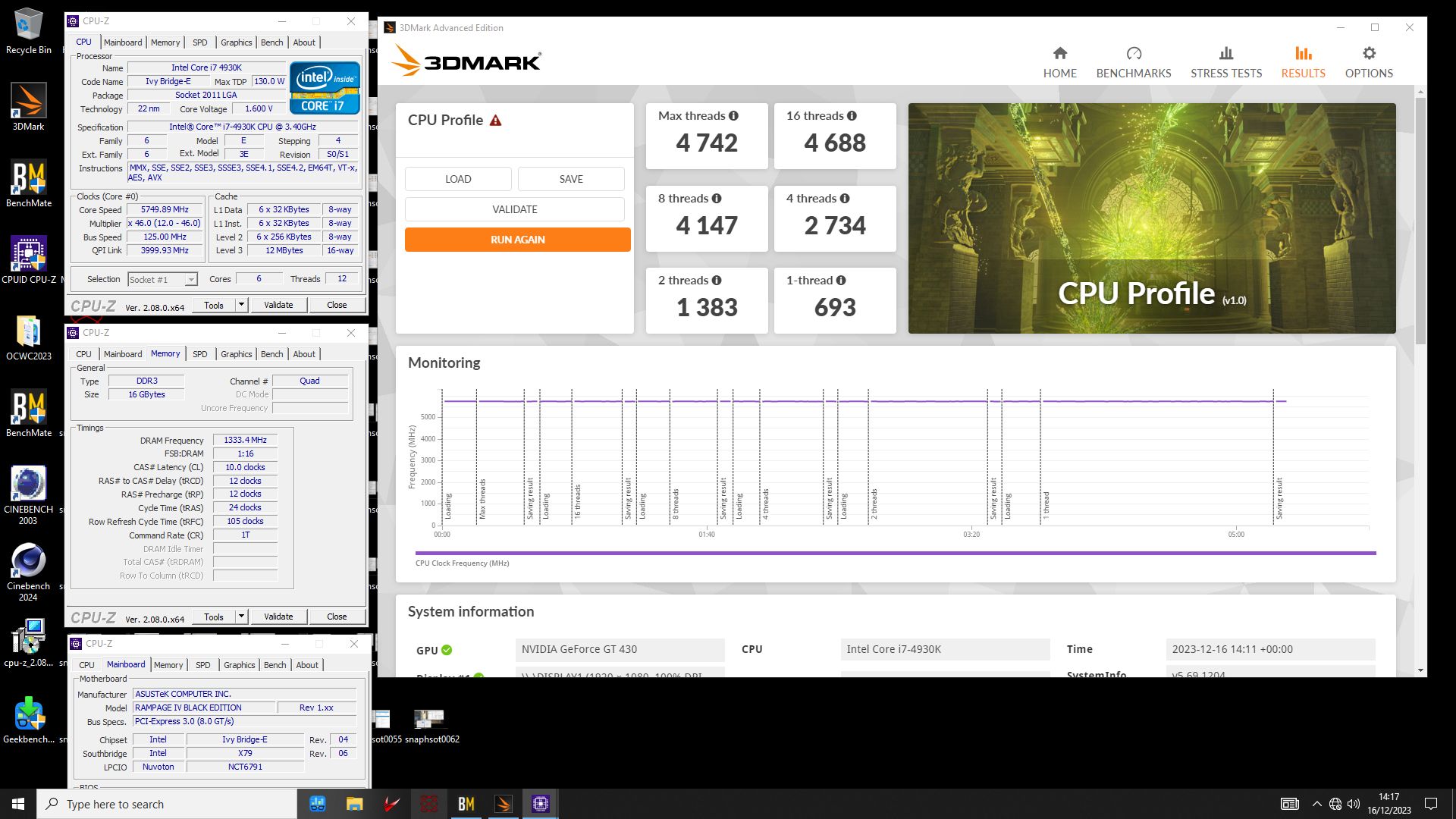Select Graphics tab in Memory CPU-Z window

(x=236, y=354)
